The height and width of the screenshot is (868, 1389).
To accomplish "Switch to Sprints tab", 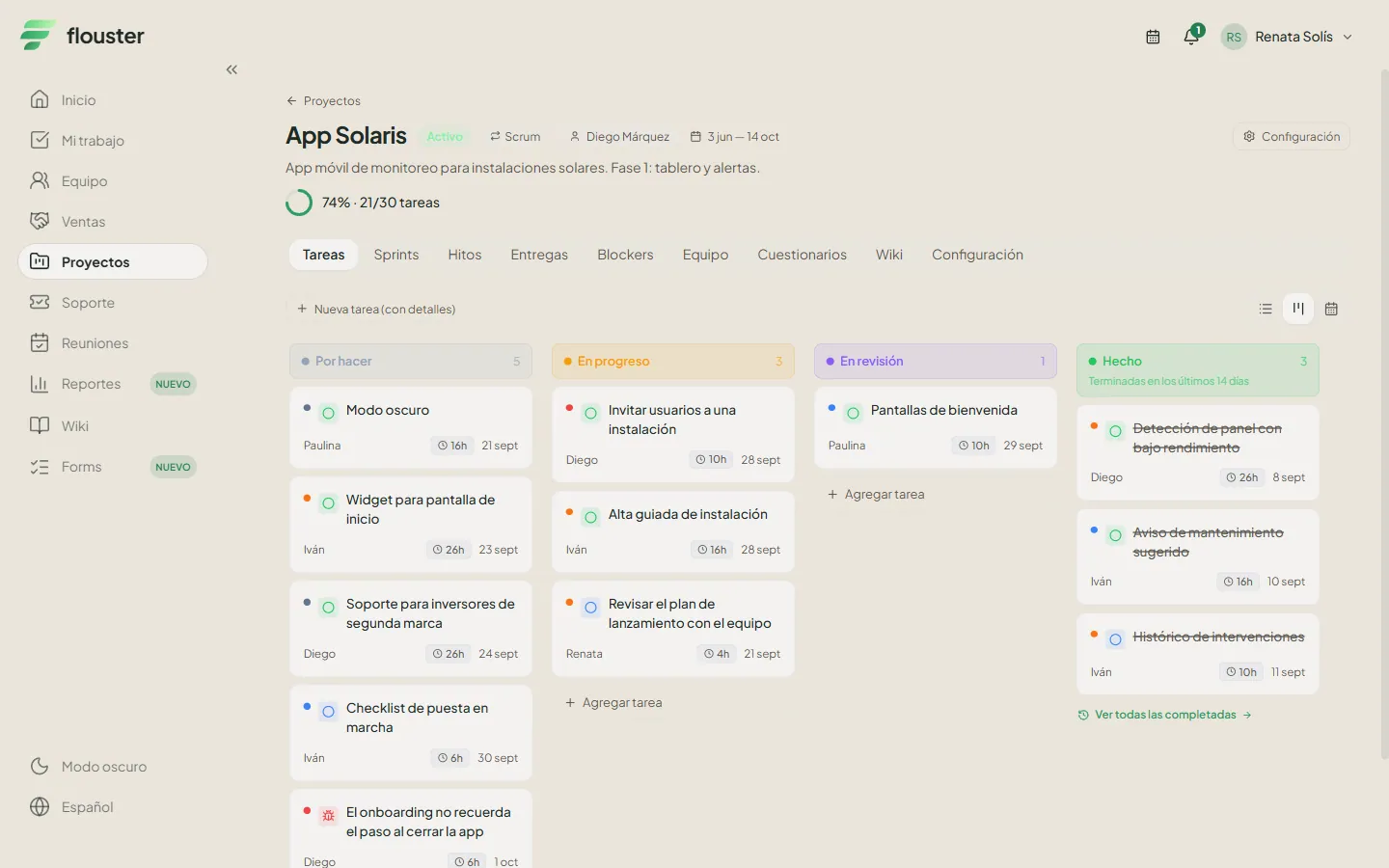I will pos(396,255).
